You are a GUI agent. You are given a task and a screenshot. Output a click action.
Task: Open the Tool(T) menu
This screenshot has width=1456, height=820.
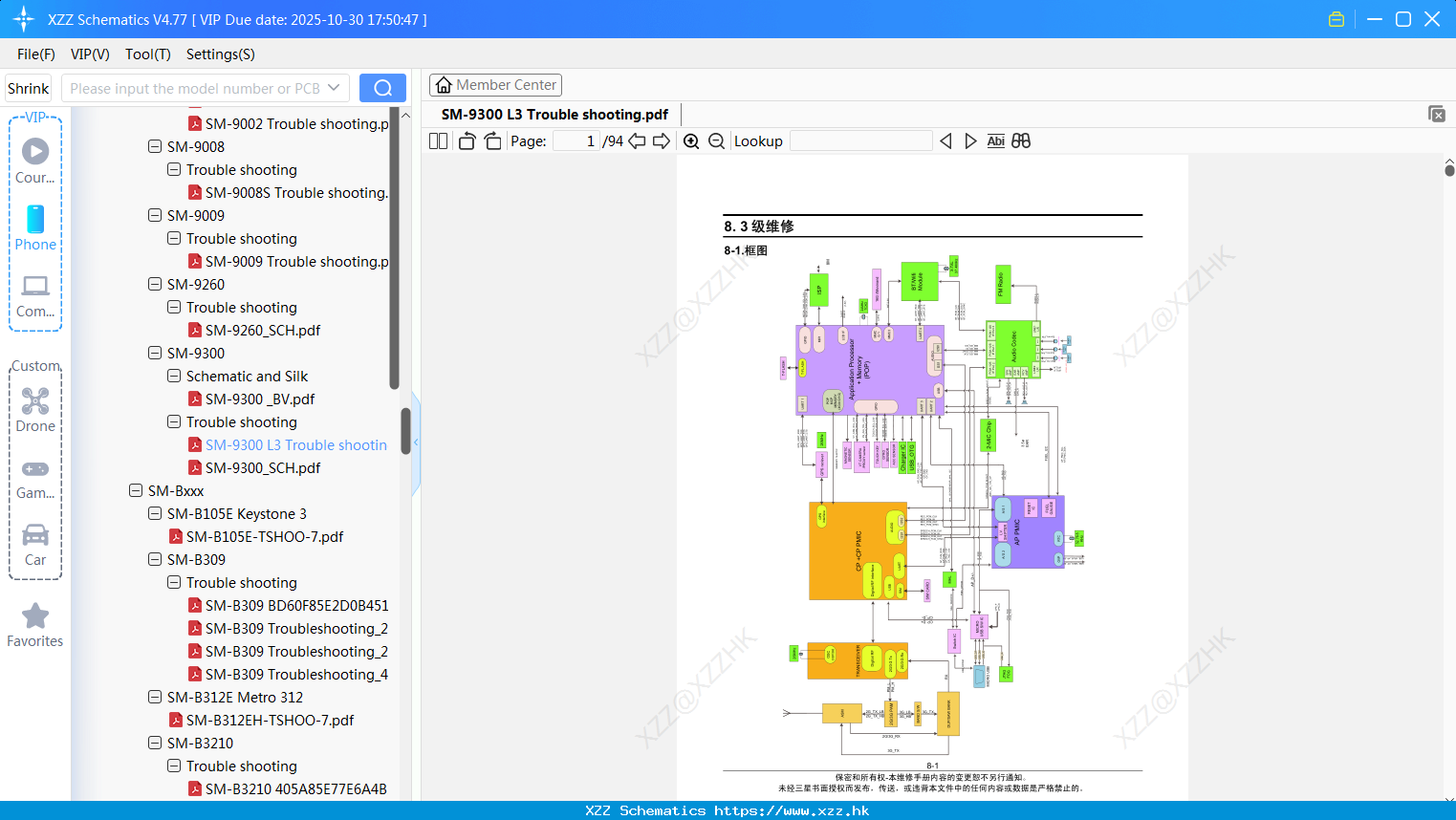tap(148, 54)
